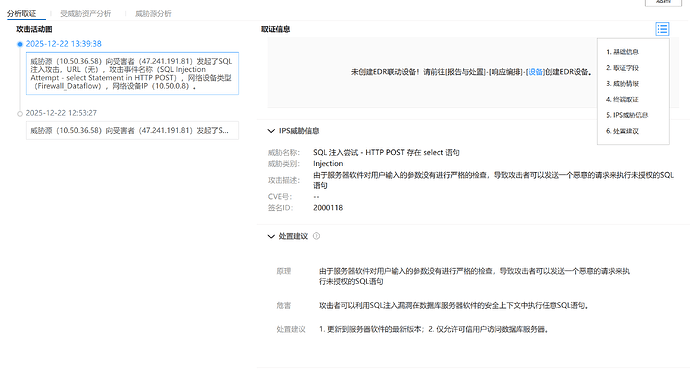690x390 pixels.
Task: Follow the 设备 link to create EDR device
Action: tap(536, 72)
